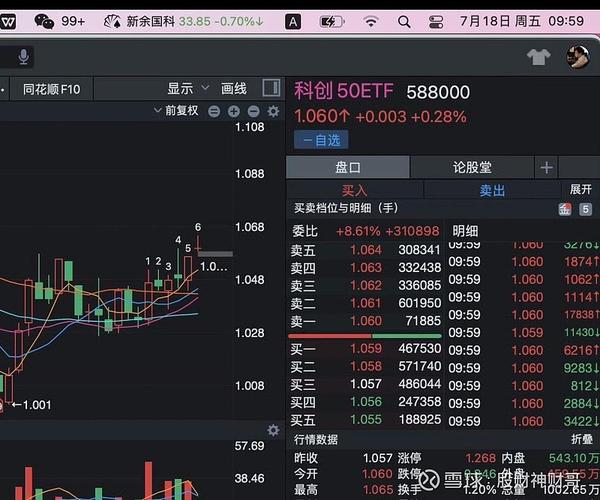Collapse the 行情数据 section with 折叠
The image size is (600, 500).
[581, 440]
